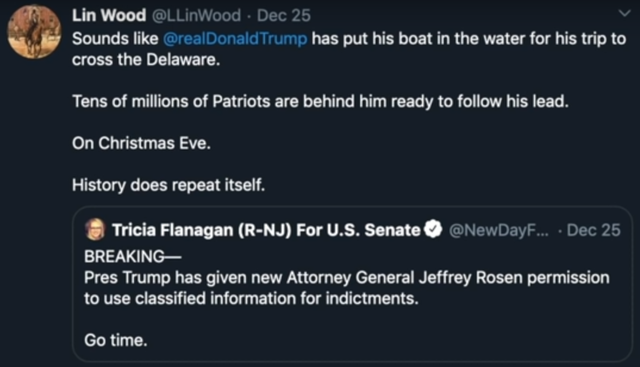Click the 'Go time.' line in quote
Viewport: 640px width, 367px height.
coord(116,340)
